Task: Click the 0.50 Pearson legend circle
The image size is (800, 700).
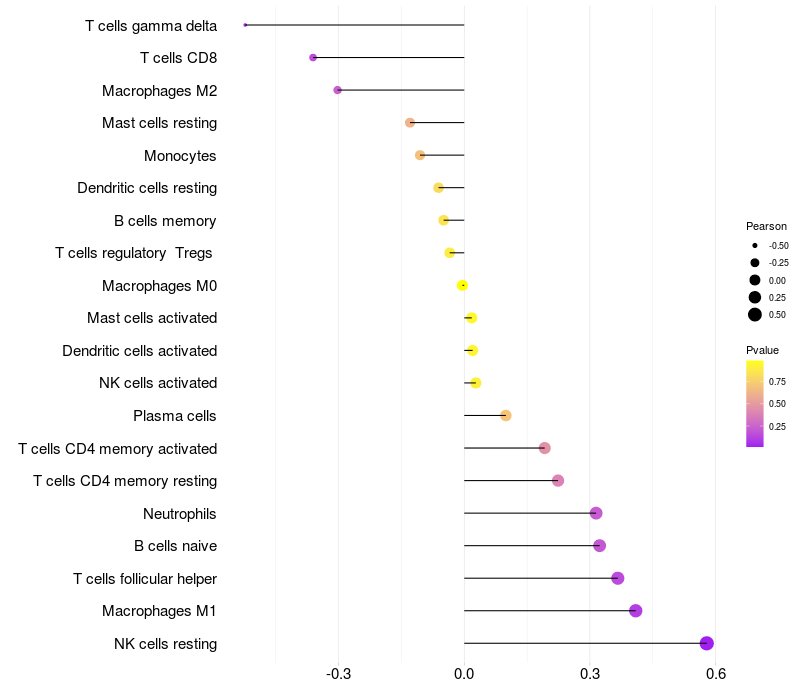Action: click(755, 315)
